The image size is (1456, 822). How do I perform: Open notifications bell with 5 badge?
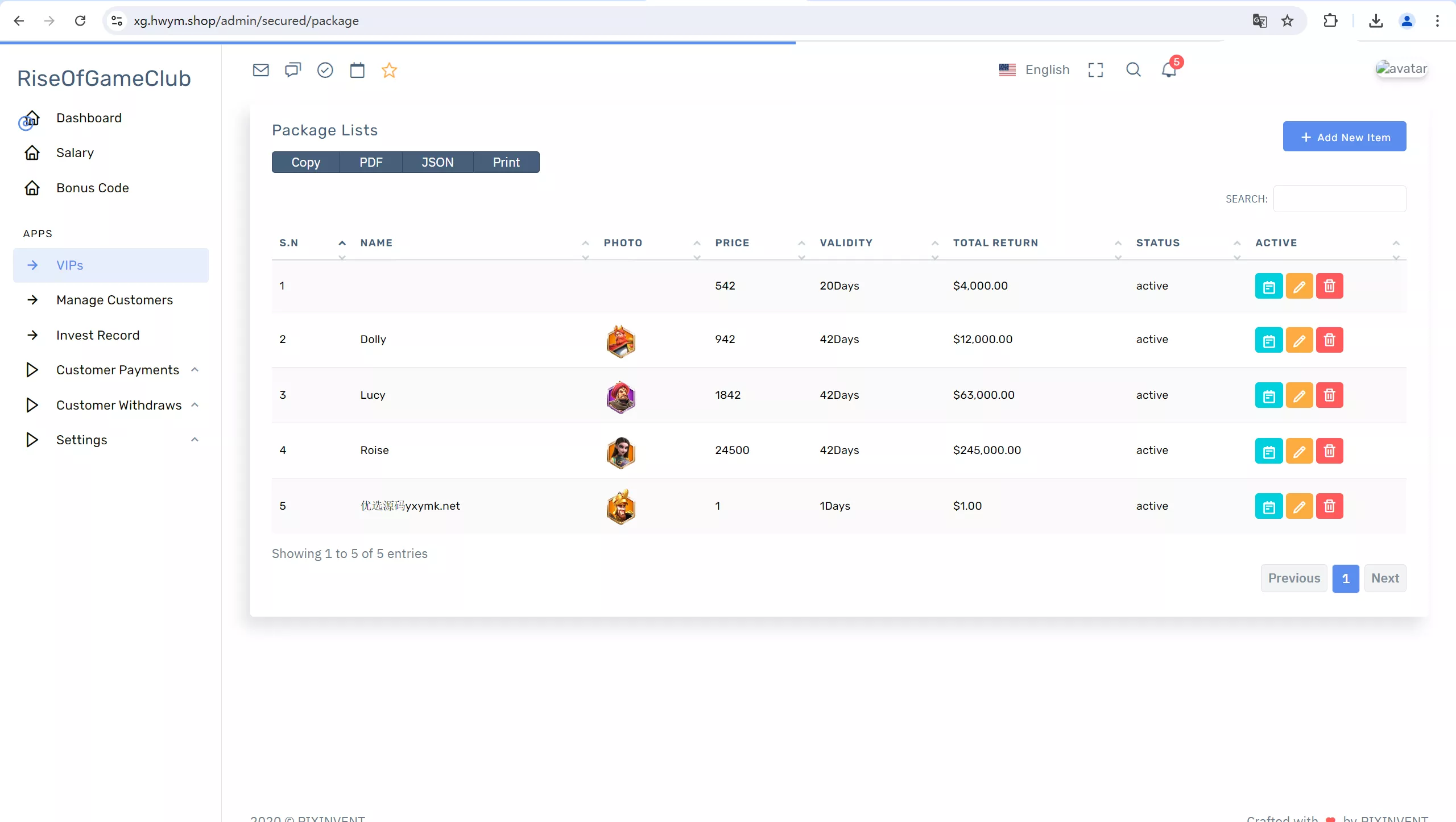(1169, 70)
